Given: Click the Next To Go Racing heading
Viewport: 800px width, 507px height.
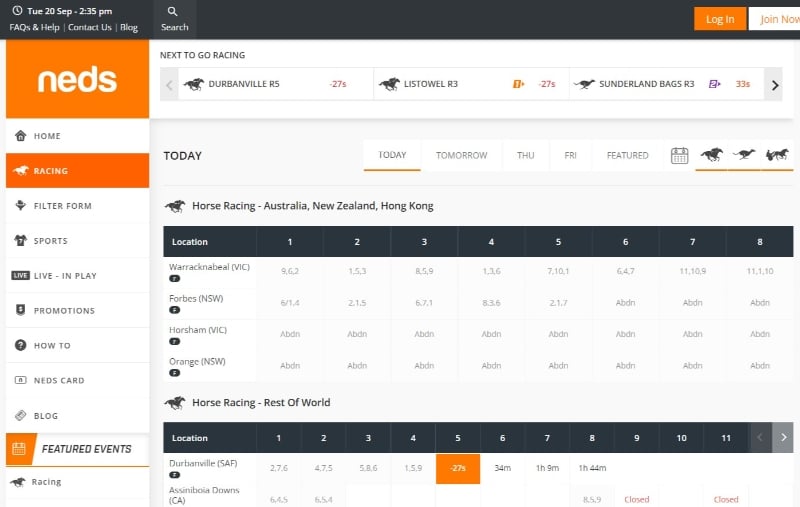Looking at the screenshot, I should (203, 55).
